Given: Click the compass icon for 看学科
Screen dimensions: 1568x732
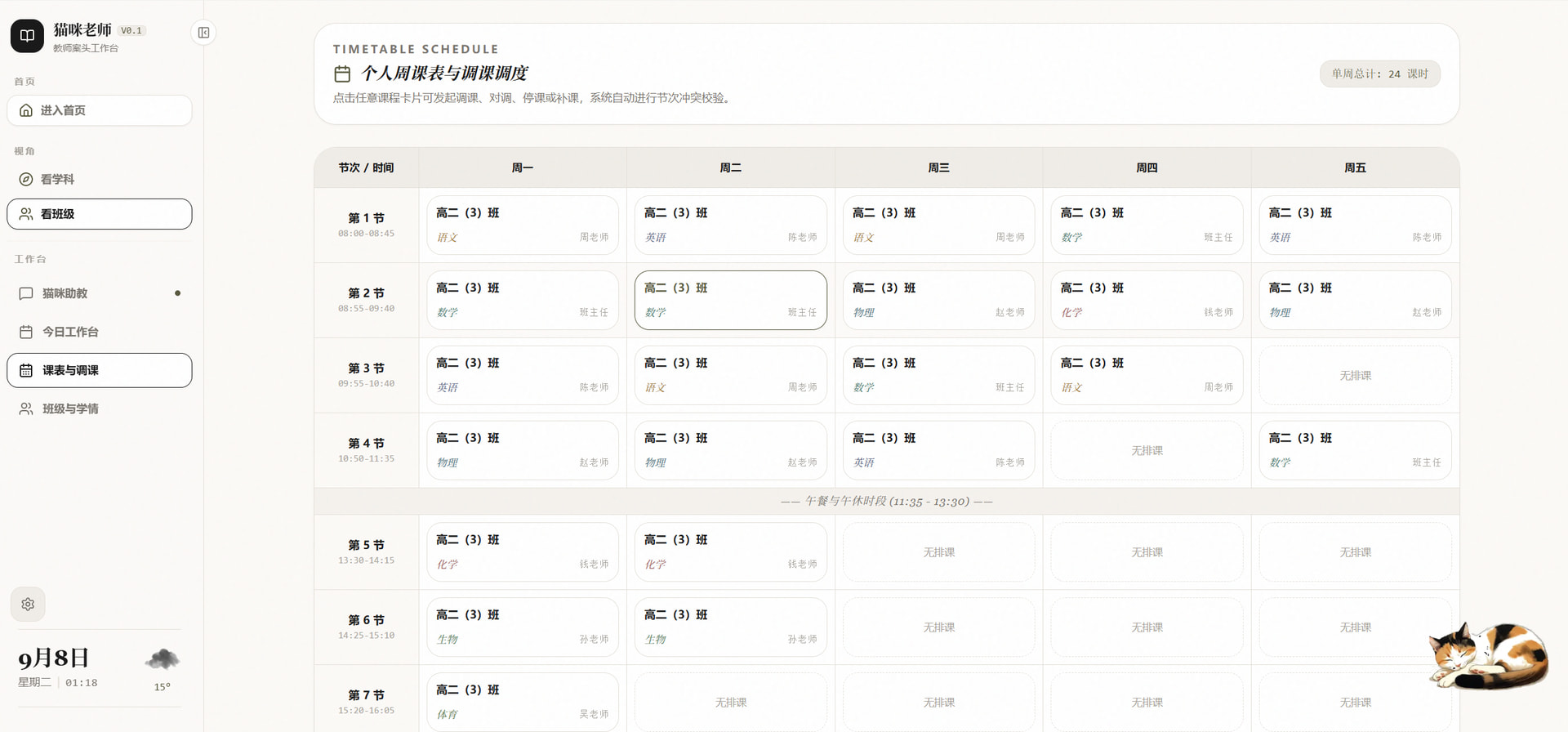Looking at the screenshot, I should 26,179.
